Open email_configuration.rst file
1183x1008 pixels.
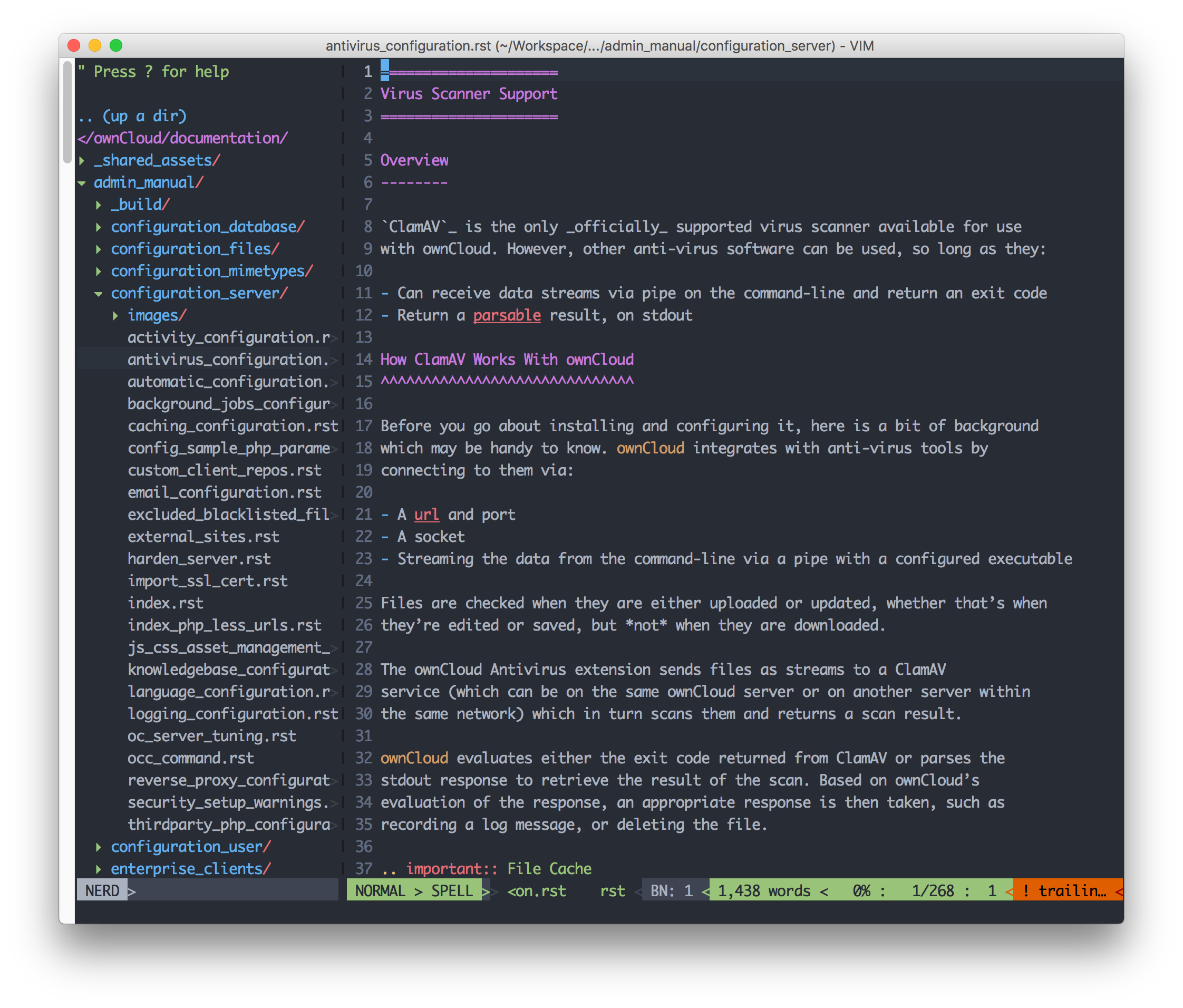(225, 493)
